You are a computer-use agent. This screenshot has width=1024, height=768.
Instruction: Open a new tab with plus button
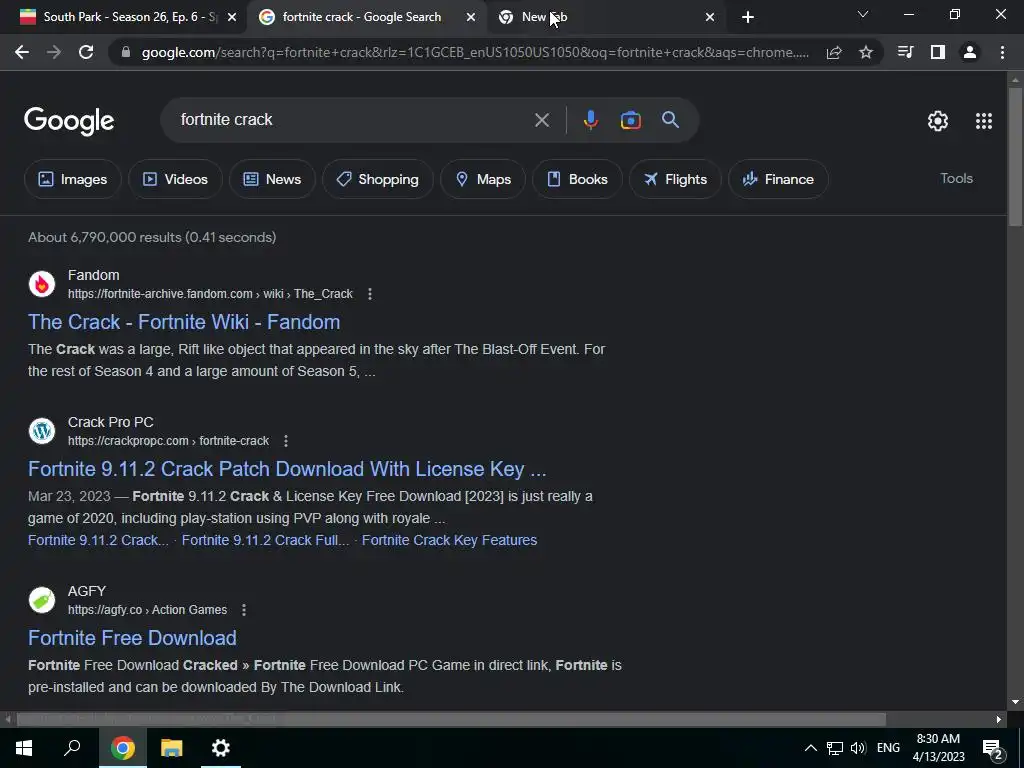(x=748, y=17)
